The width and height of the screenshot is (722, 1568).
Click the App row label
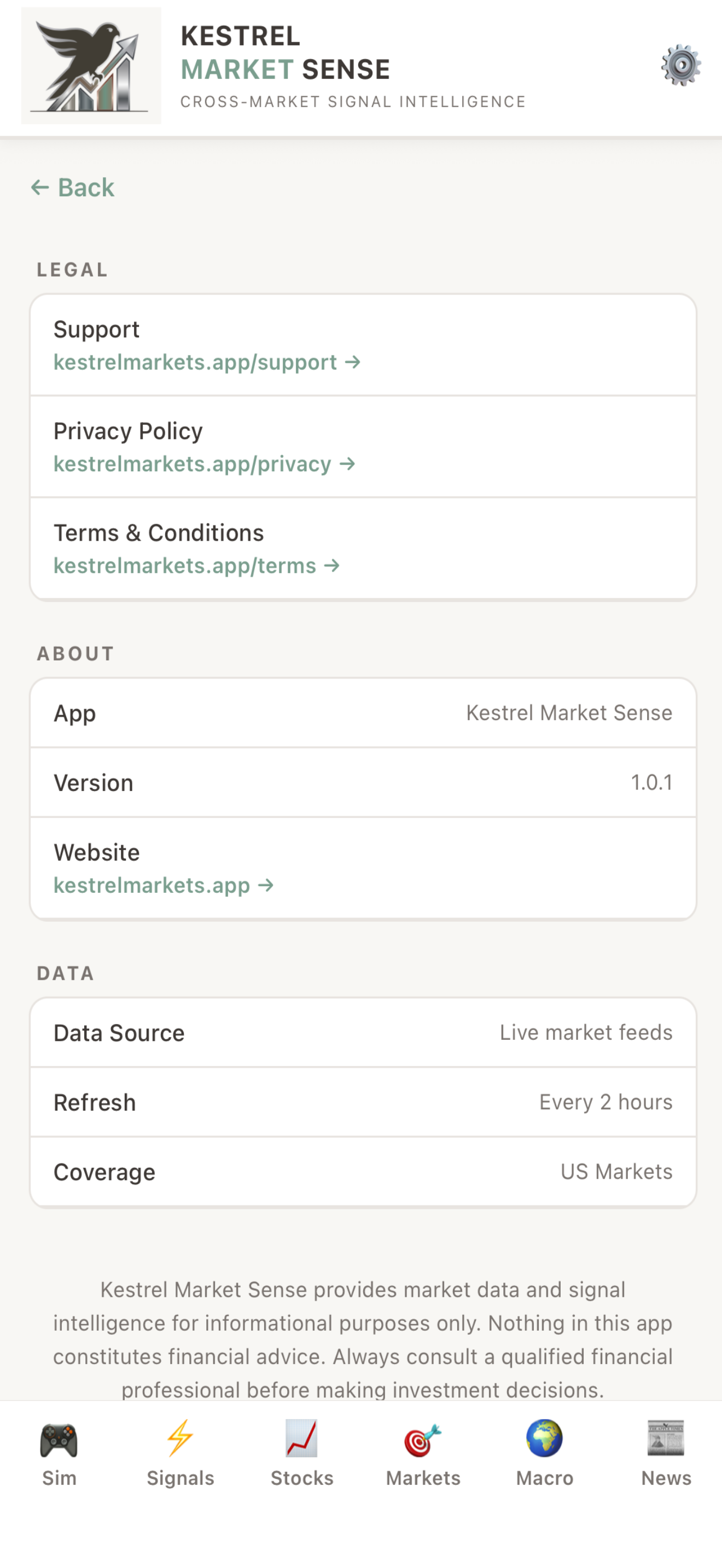pyautogui.click(x=74, y=713)
